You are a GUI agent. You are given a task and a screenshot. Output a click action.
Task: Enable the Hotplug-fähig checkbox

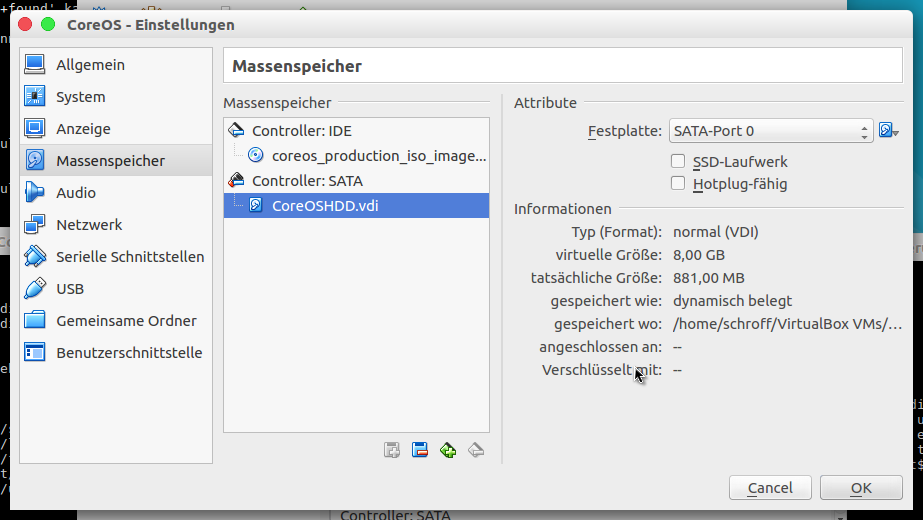[678, 183]
